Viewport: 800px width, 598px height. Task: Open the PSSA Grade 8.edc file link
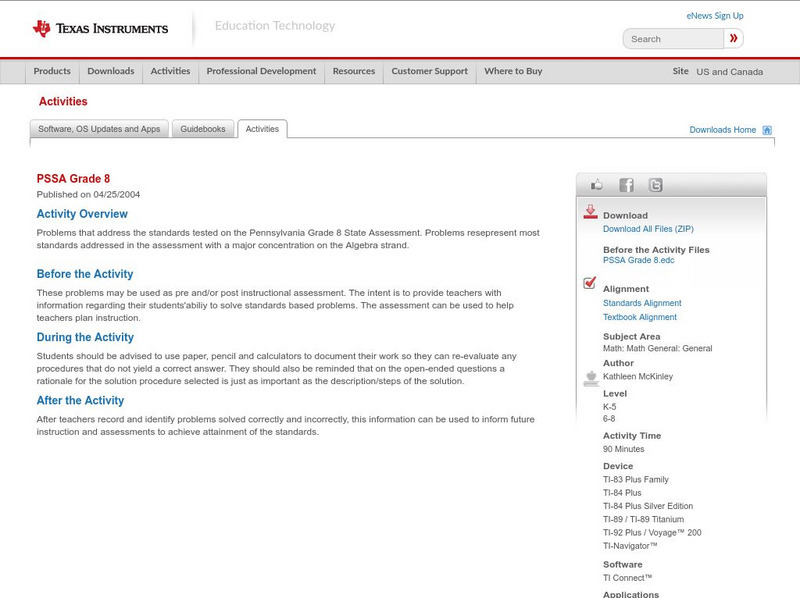pos(638,260)
